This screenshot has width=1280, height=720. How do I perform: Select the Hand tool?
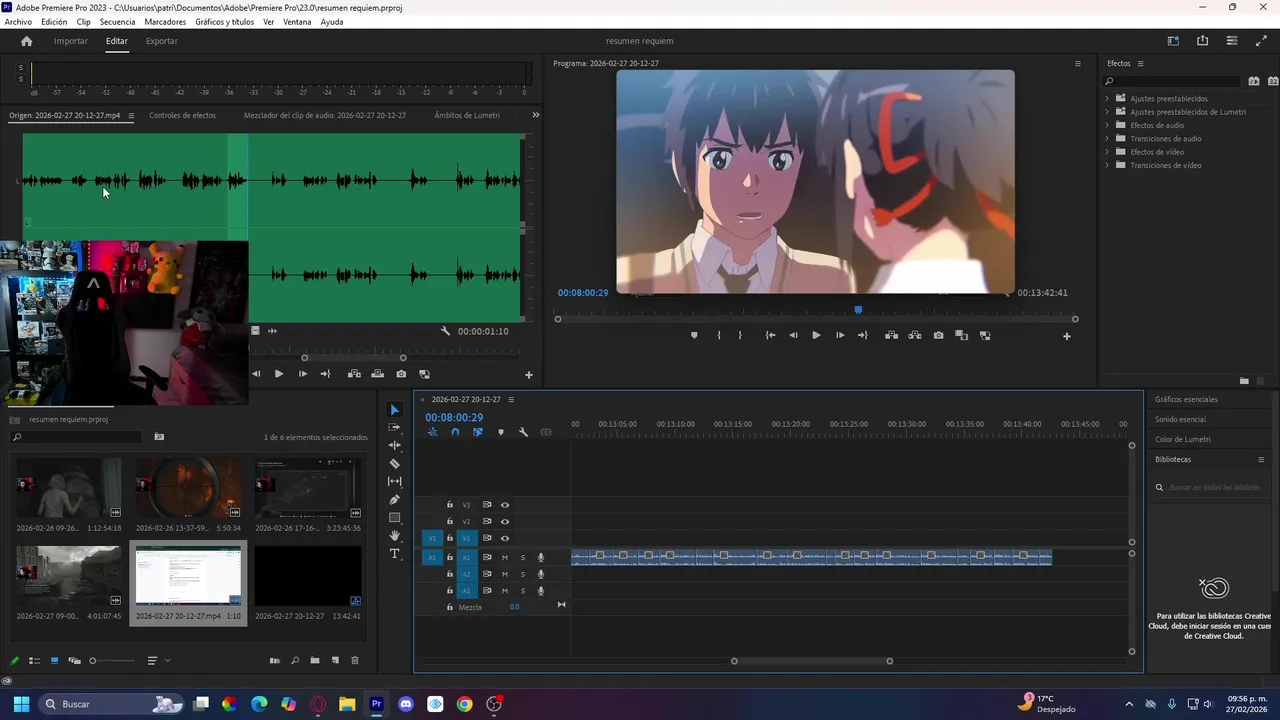(x=394, y=535)
